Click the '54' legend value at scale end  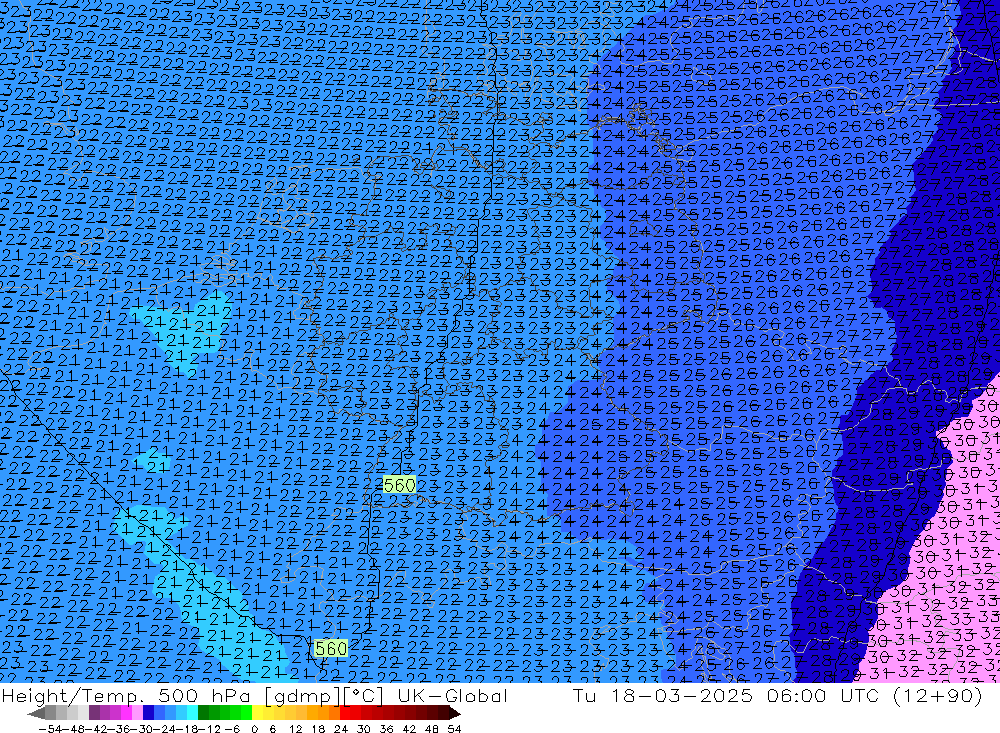(x=454, y=729)
